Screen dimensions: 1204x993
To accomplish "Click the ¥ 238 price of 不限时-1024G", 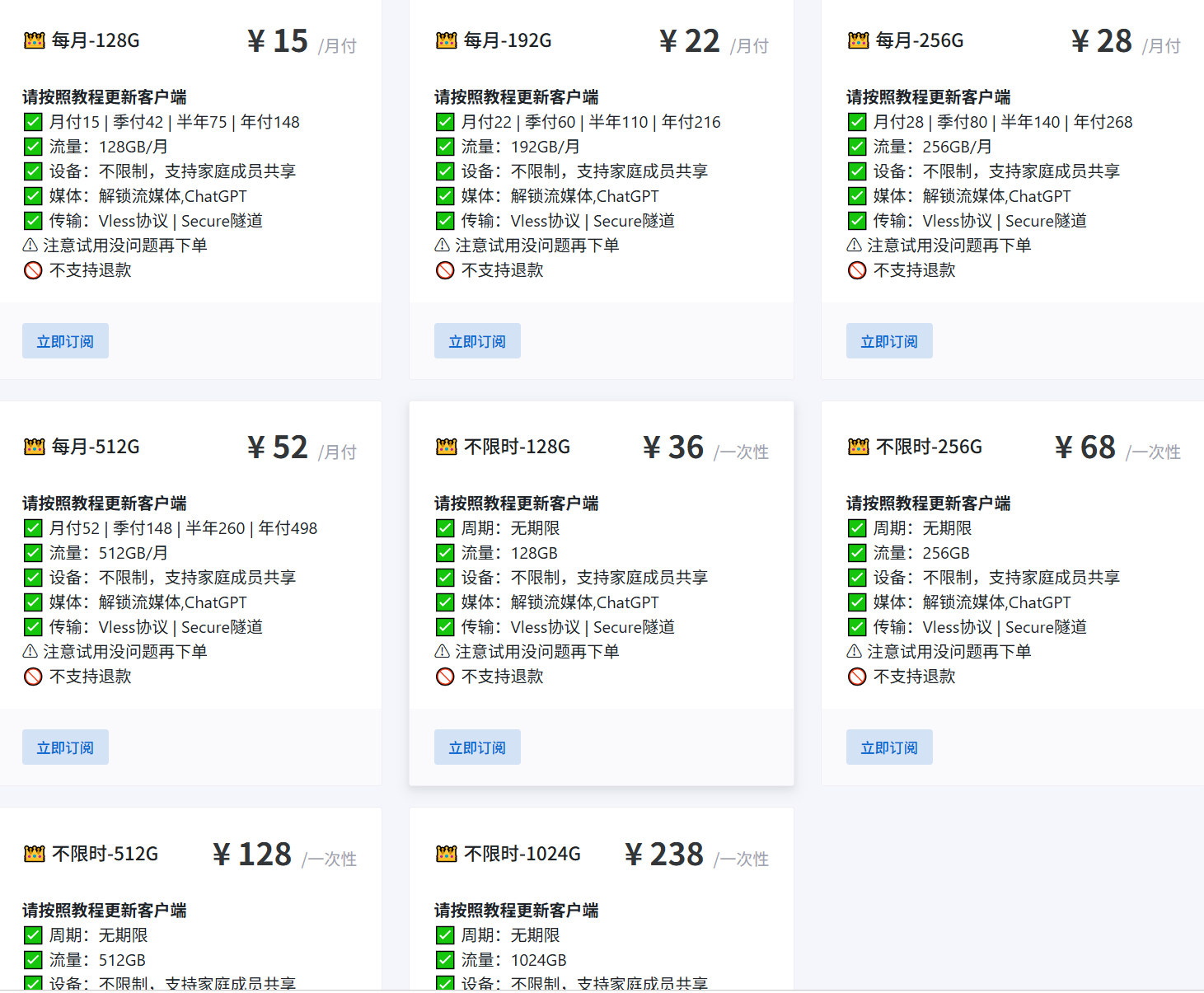I will pos(664,855).
